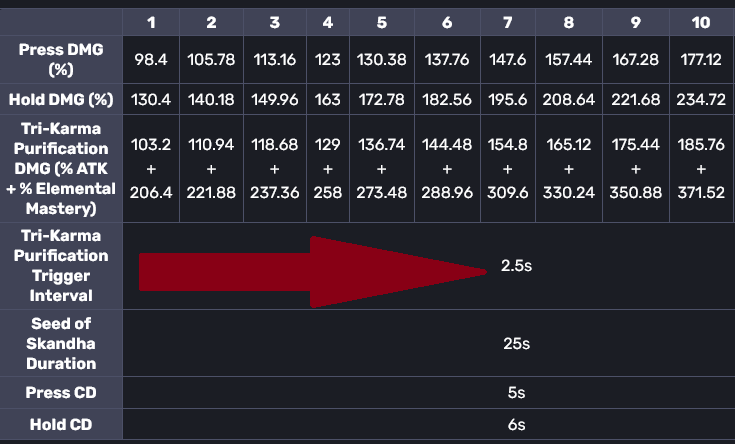
Task: Select Tri-Karma Elemental Mastery value 330.24
Action: point(569,192)
